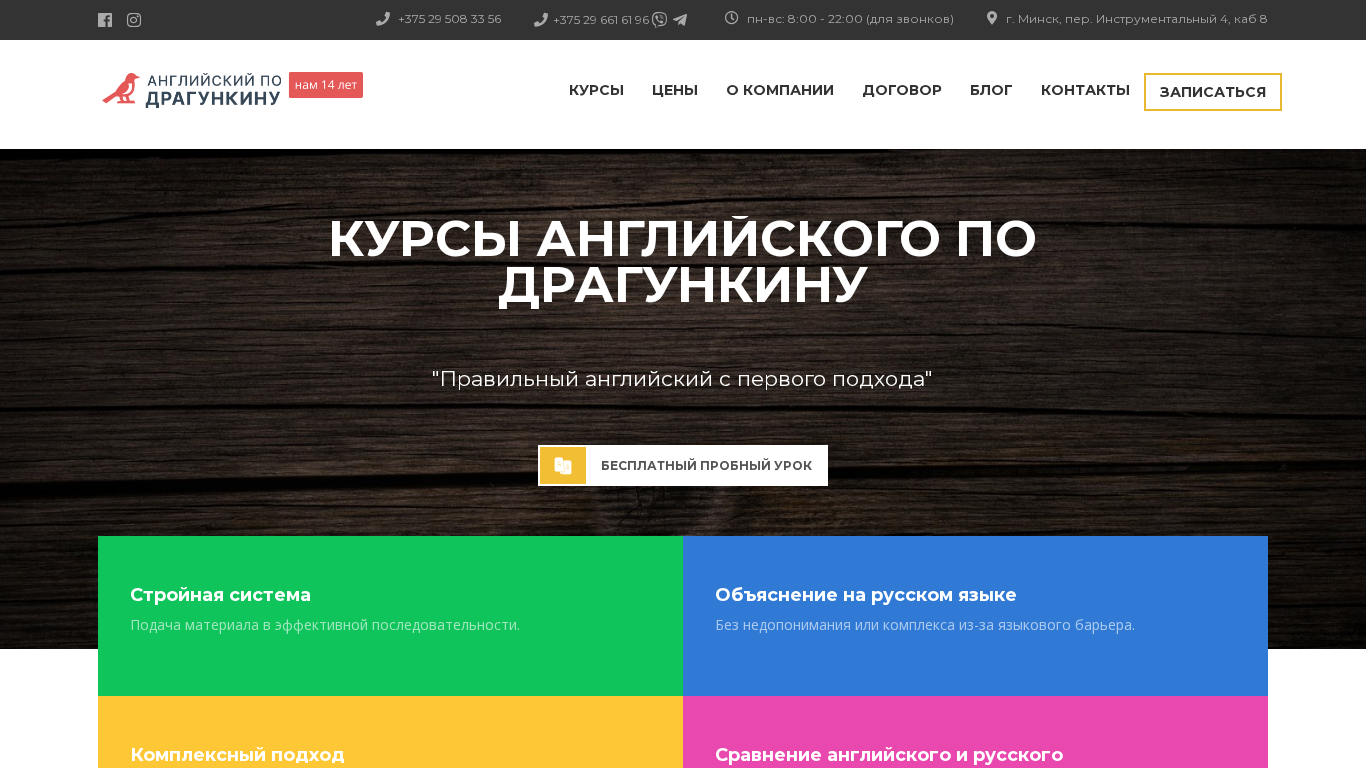Call the number +375 29 508 33 56
Viewport: 1366px width, 768px height.
point(449,19)
